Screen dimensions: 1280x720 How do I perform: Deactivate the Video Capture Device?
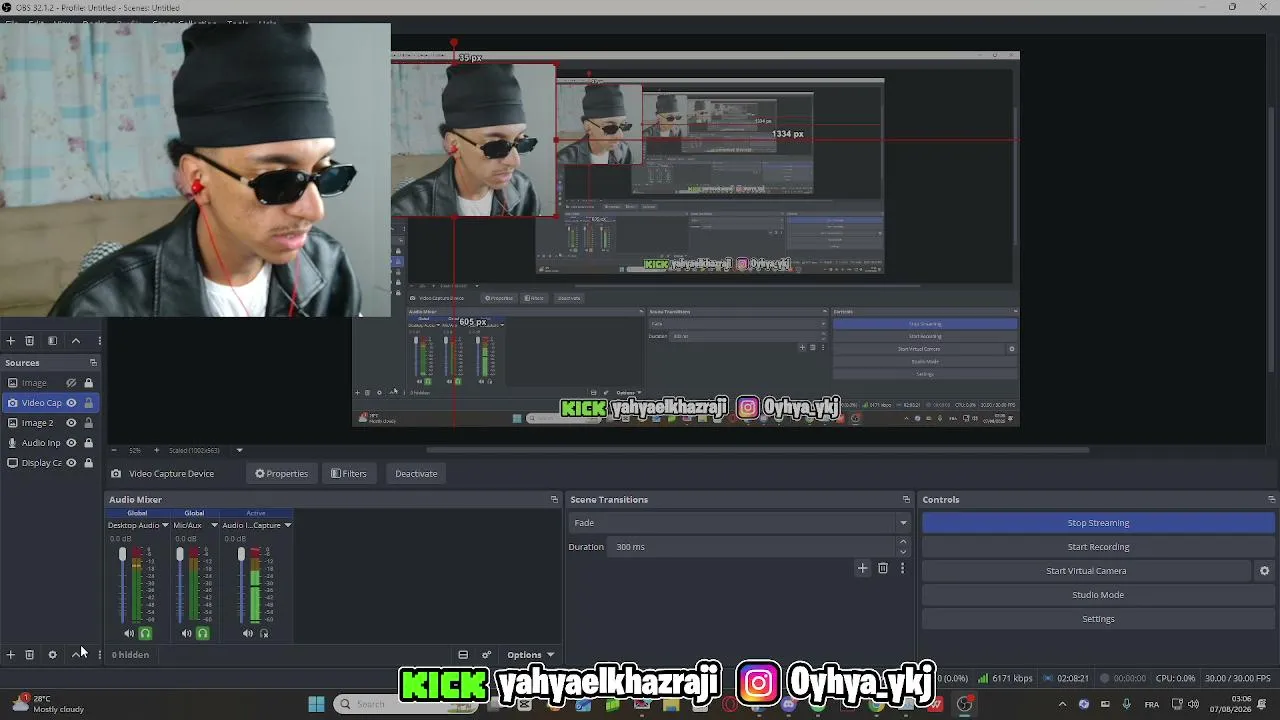click(x=416, y=474)
